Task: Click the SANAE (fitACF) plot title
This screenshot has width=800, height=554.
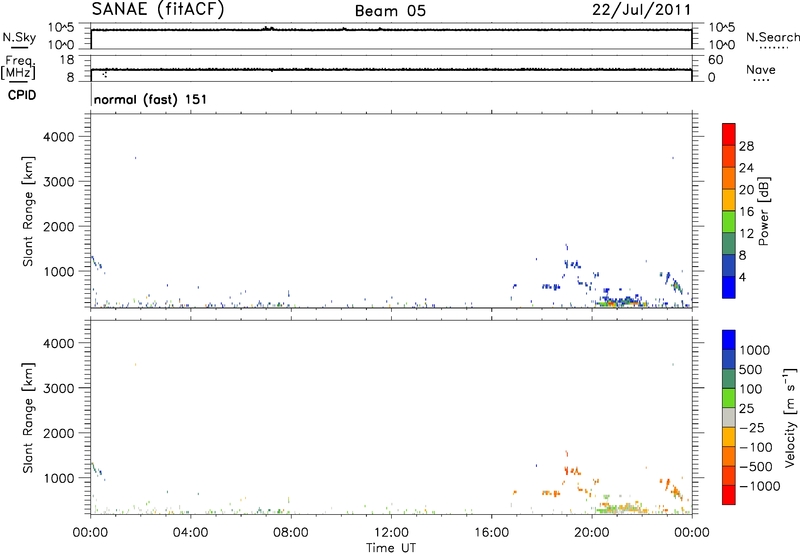Action: click(x=157, y=10)
